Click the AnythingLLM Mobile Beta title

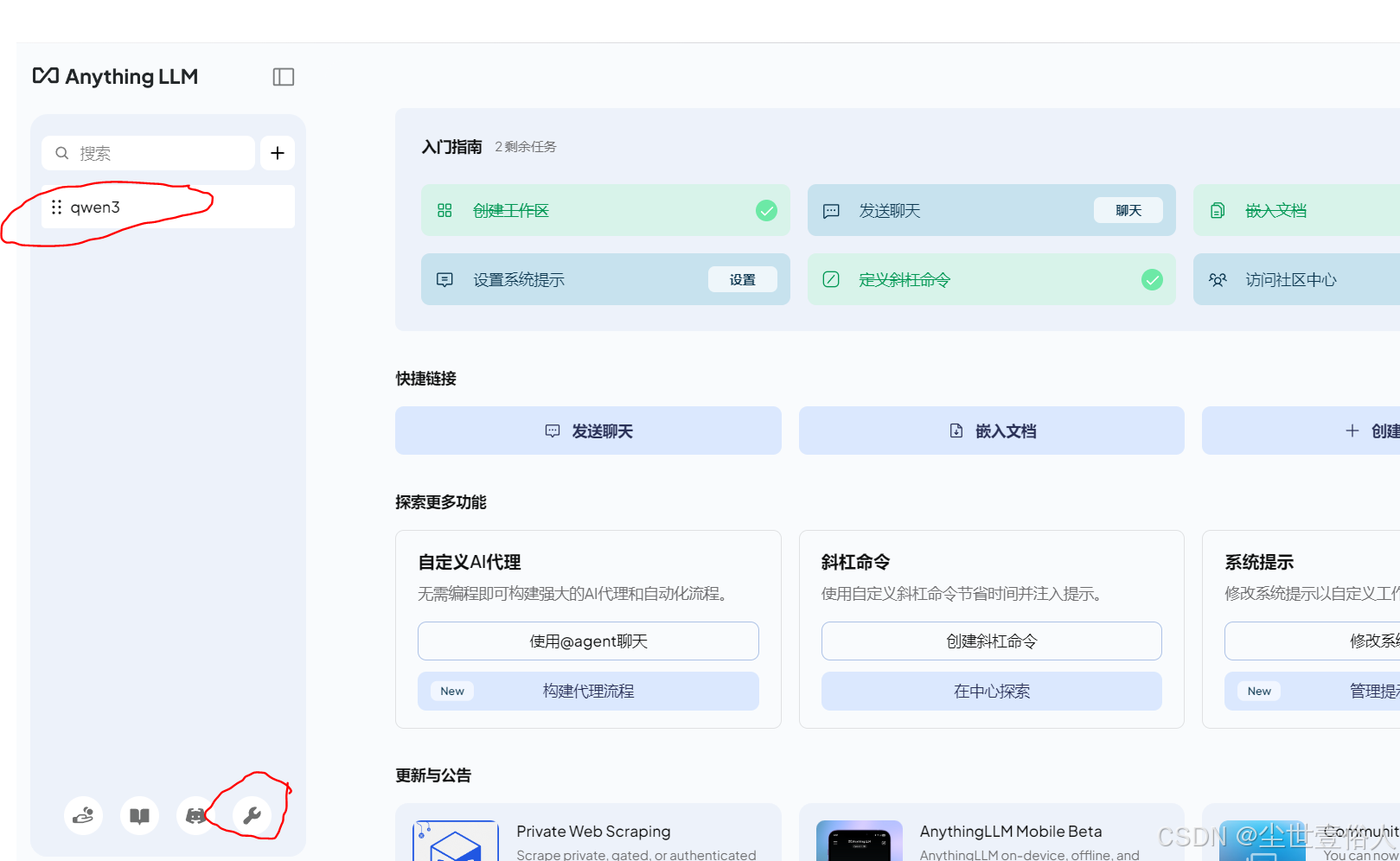[x=1011, y=832]
